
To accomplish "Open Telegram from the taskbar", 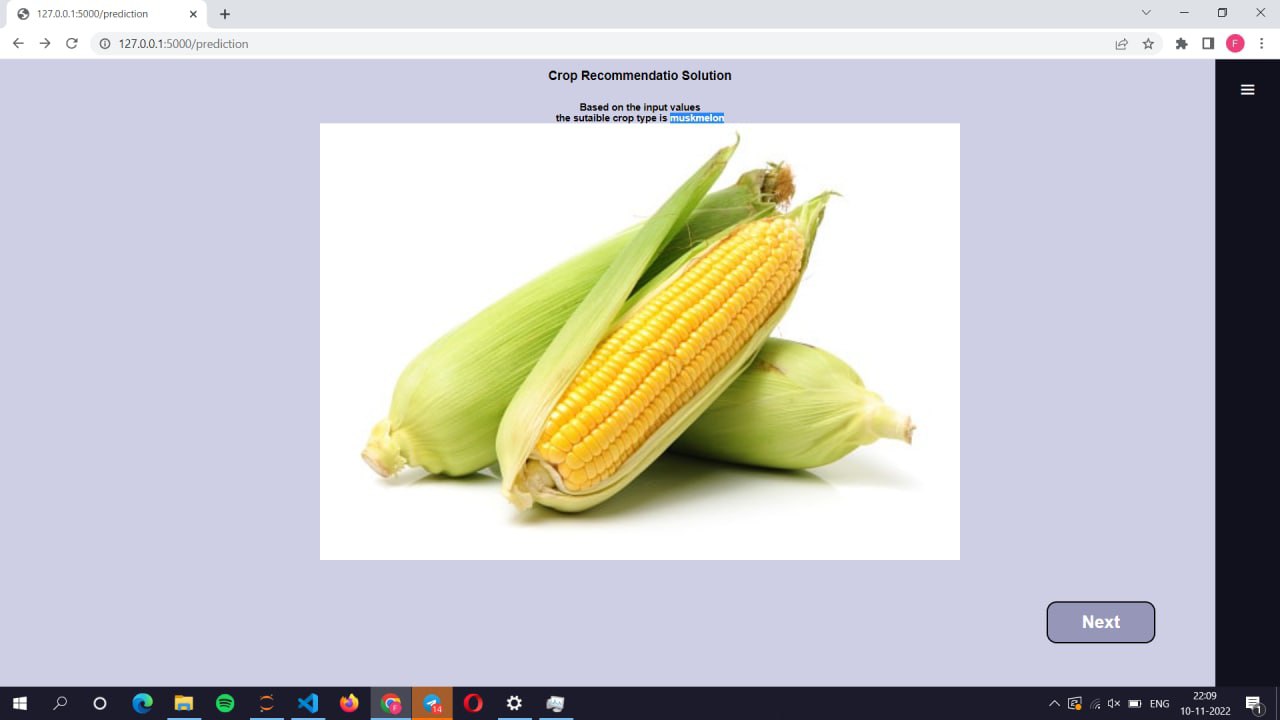I will point(432,704).
